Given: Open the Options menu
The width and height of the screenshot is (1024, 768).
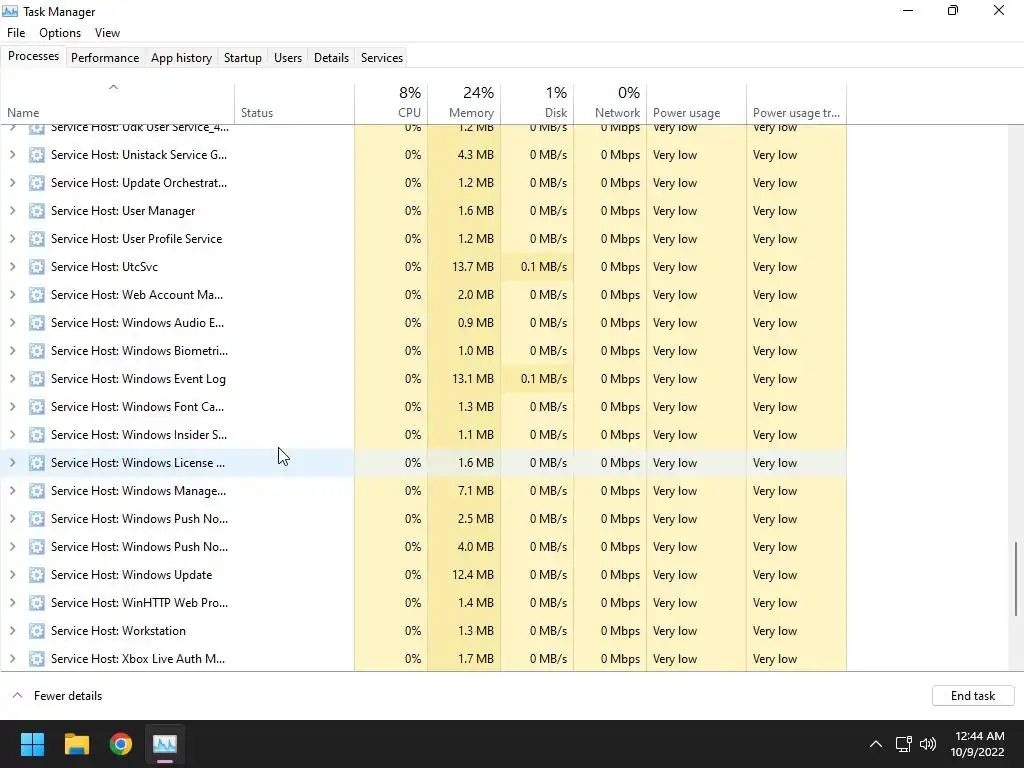Looking at the screenshot, I should (x=60, y=33).
